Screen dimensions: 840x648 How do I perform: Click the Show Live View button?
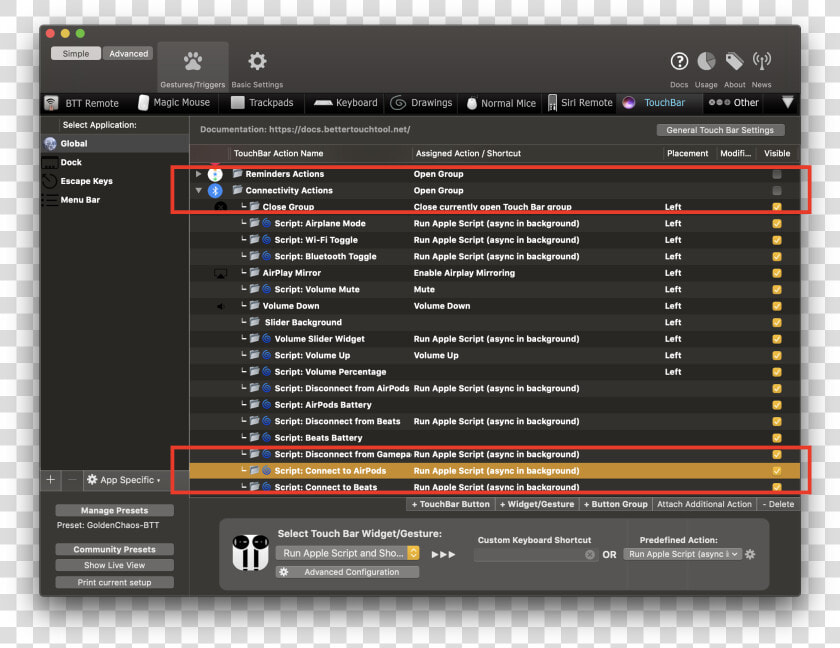point(115,566)
